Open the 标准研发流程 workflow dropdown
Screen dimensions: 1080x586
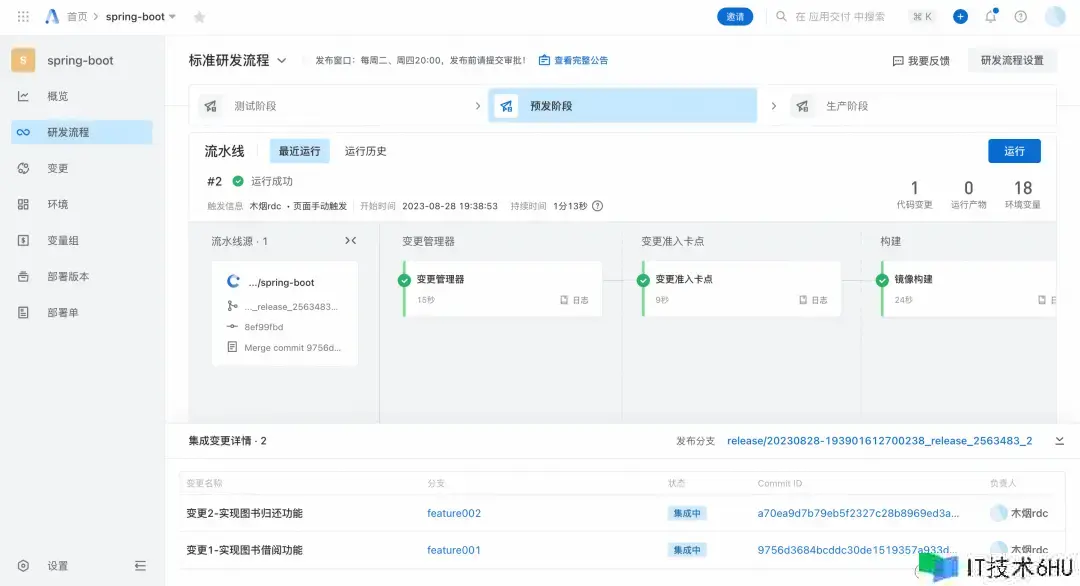coord(282,61)
